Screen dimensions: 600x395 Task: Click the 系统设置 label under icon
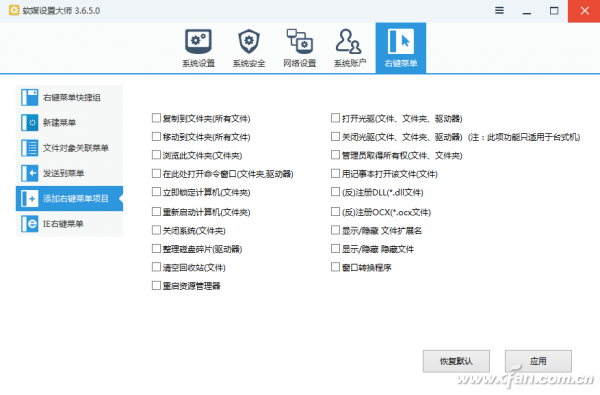198,63
